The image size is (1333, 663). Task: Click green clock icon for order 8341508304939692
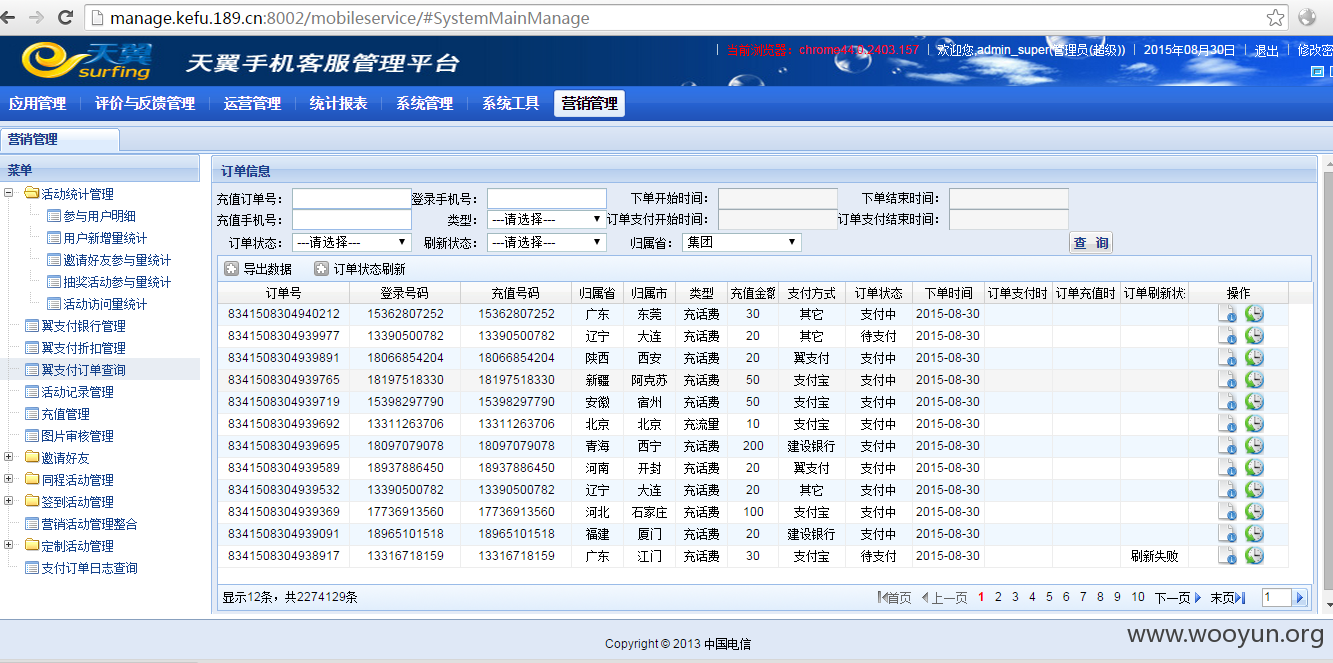[x=1254, y=424]
